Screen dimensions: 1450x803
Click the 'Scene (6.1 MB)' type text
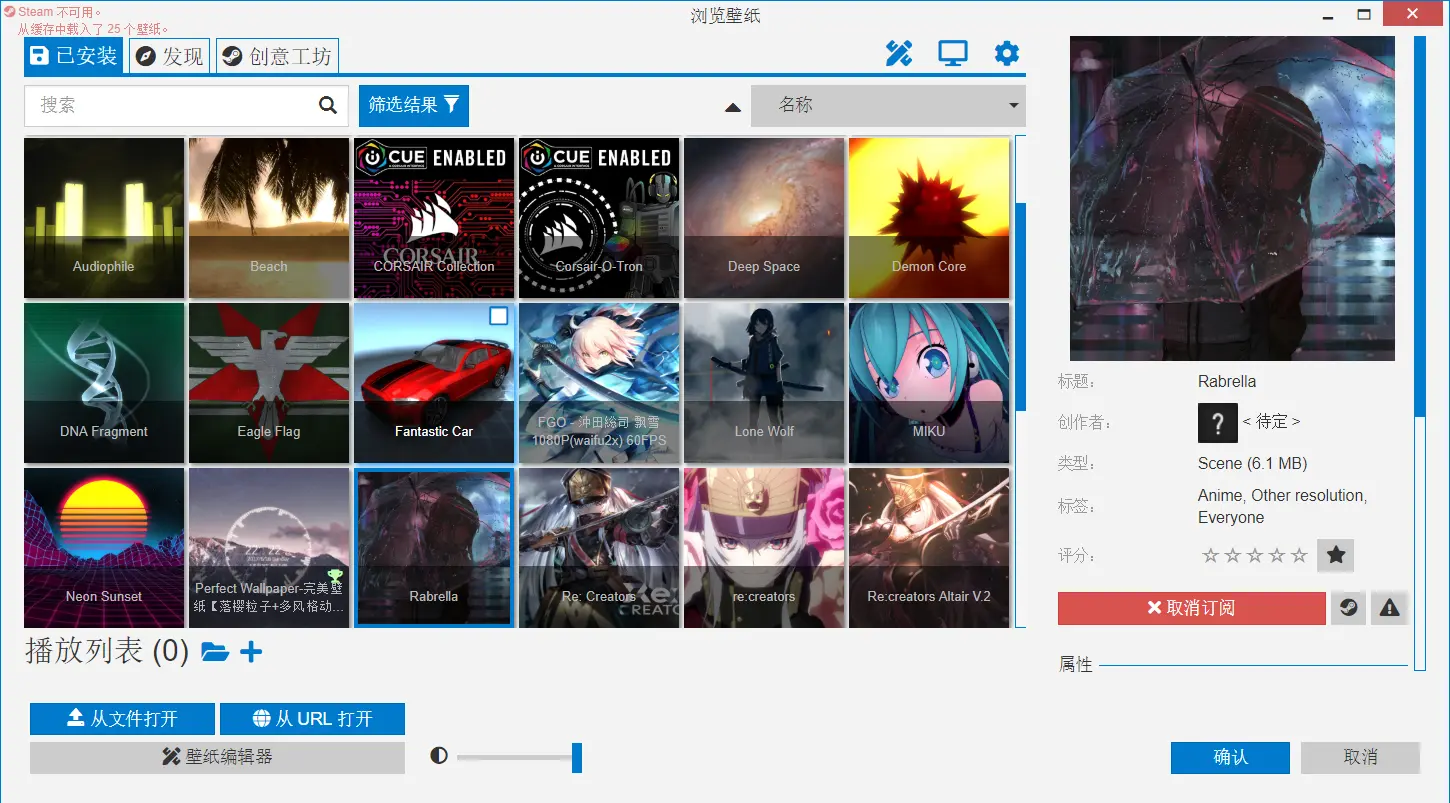click(x=1252, y=464)
